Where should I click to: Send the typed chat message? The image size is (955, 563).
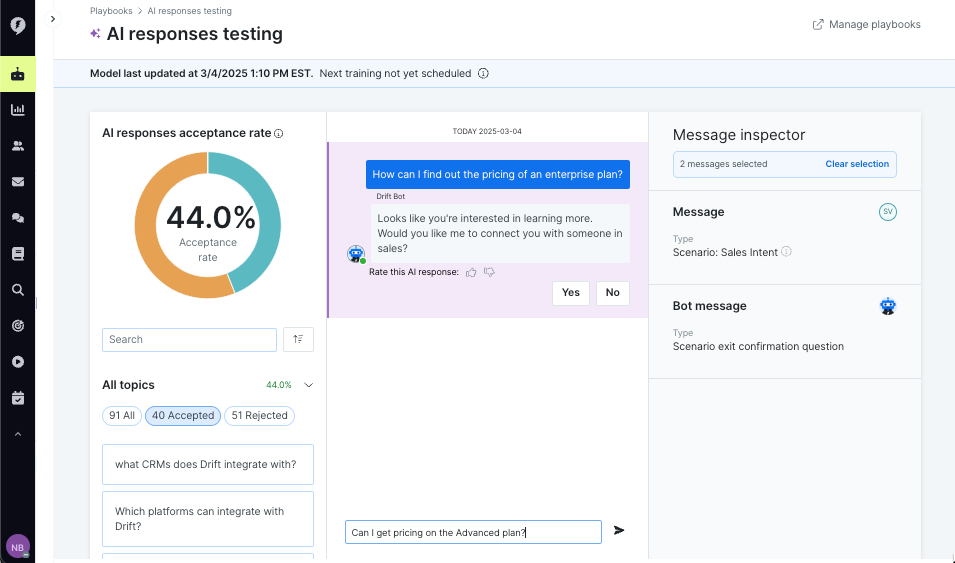coord(619,531)
